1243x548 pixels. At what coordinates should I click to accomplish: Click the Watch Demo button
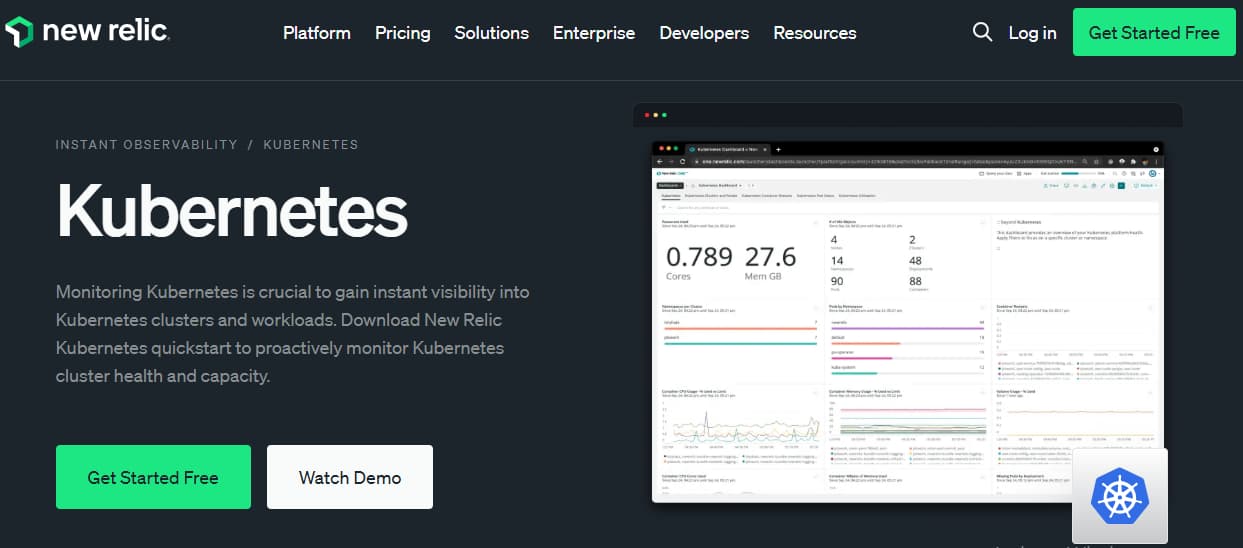350,477
